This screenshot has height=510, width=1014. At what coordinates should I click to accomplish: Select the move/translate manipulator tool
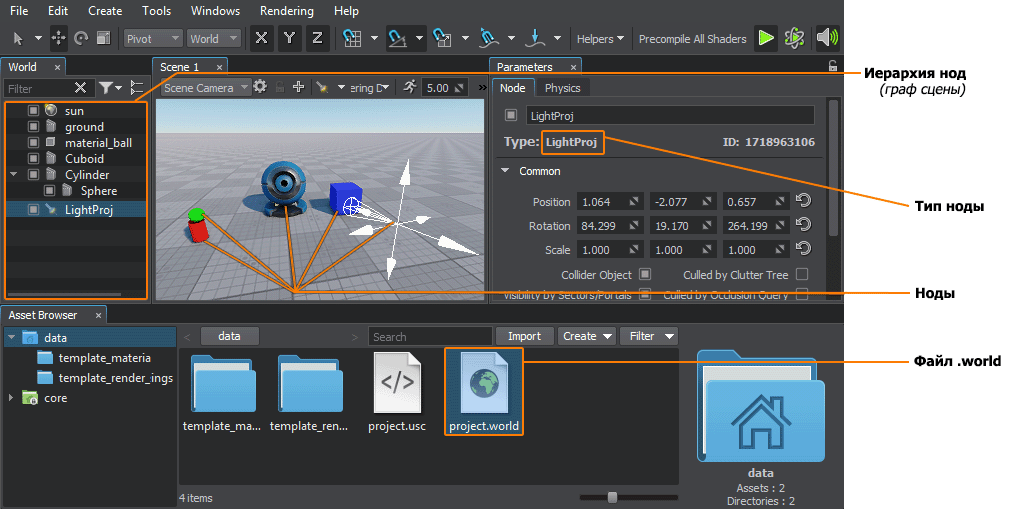[x=59, y=39]
